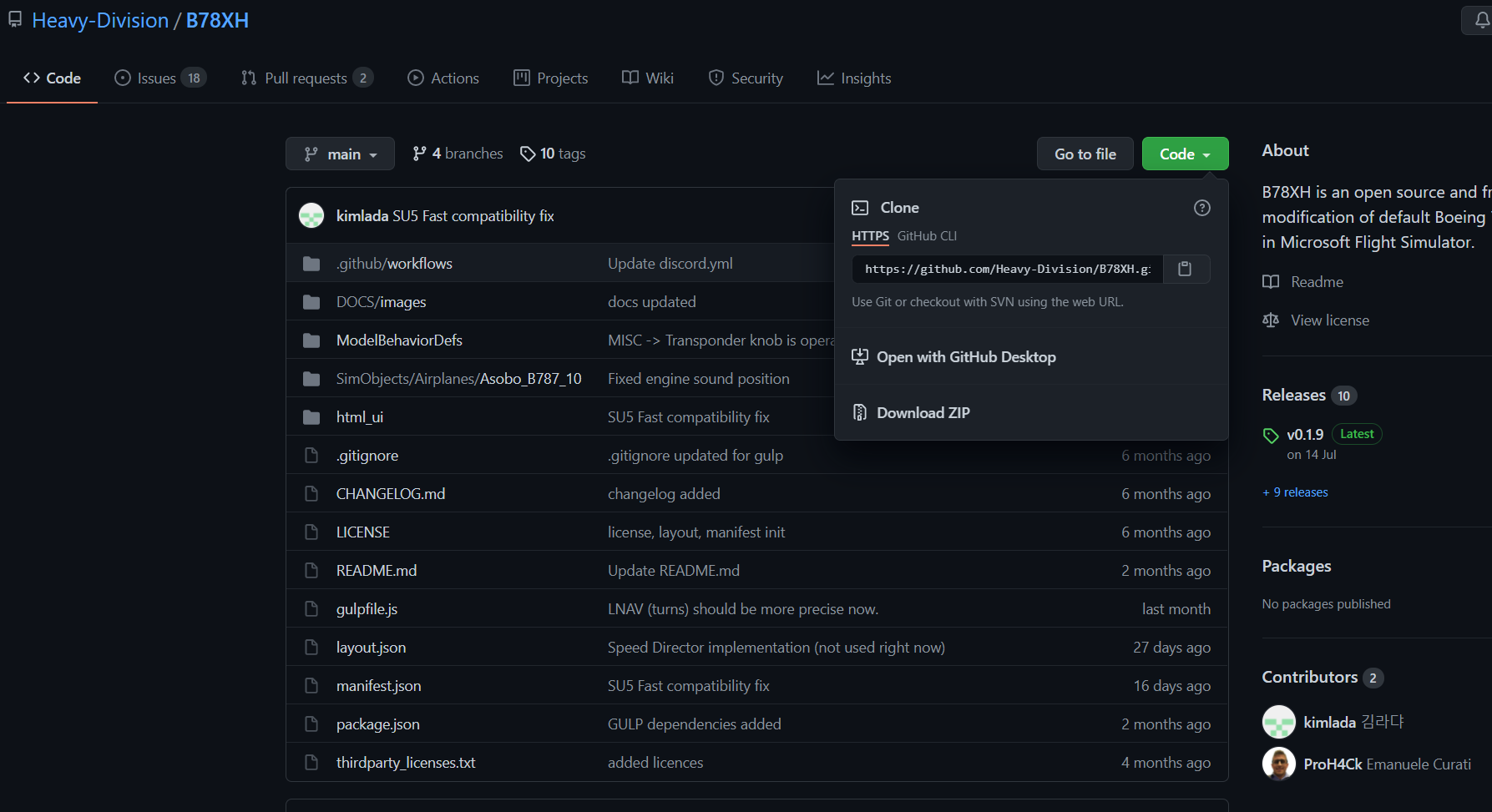This screenshot has width=1492, height=812.
Task: Open the Wiki tab
Action: point(648,78)
